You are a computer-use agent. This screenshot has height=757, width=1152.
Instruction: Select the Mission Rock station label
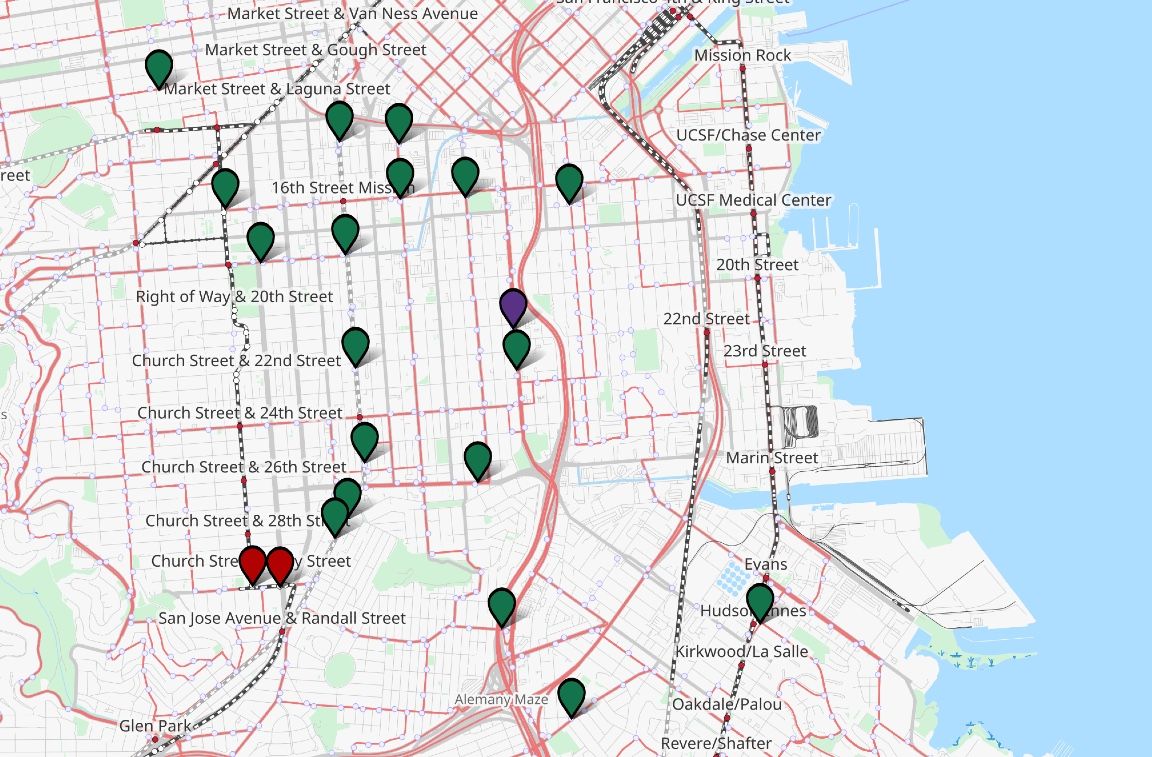click(742, 55)
